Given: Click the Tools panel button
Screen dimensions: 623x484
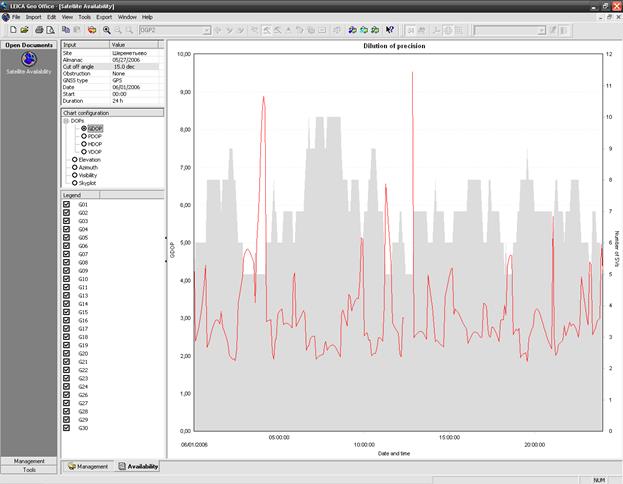Looking at the screenshot, I should pyautogui.click(x=29, y=469).
